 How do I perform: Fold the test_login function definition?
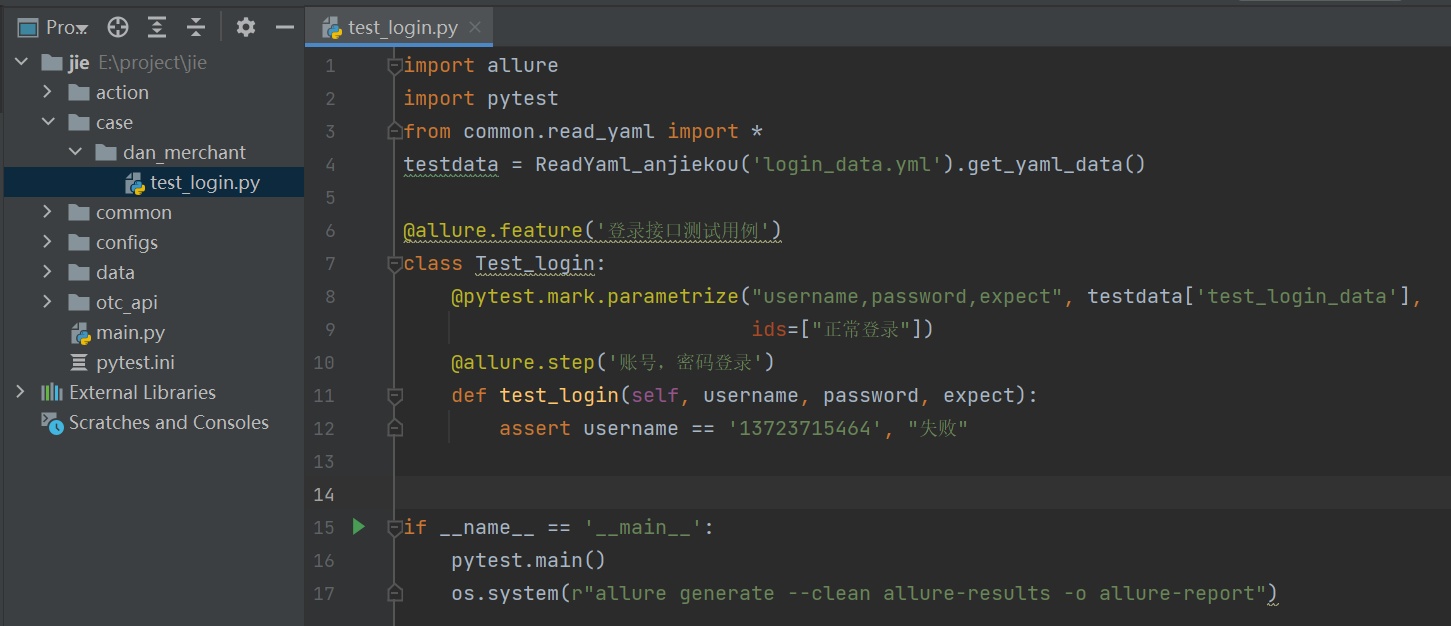(x=395, y=396)
